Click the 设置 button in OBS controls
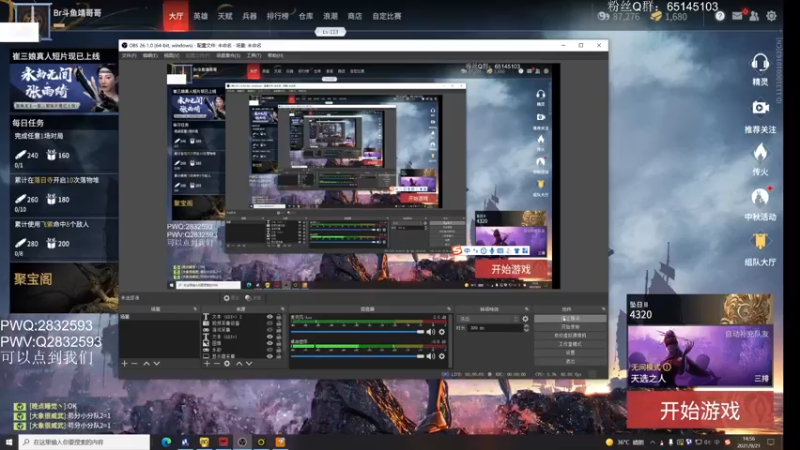 coord(570,353)
